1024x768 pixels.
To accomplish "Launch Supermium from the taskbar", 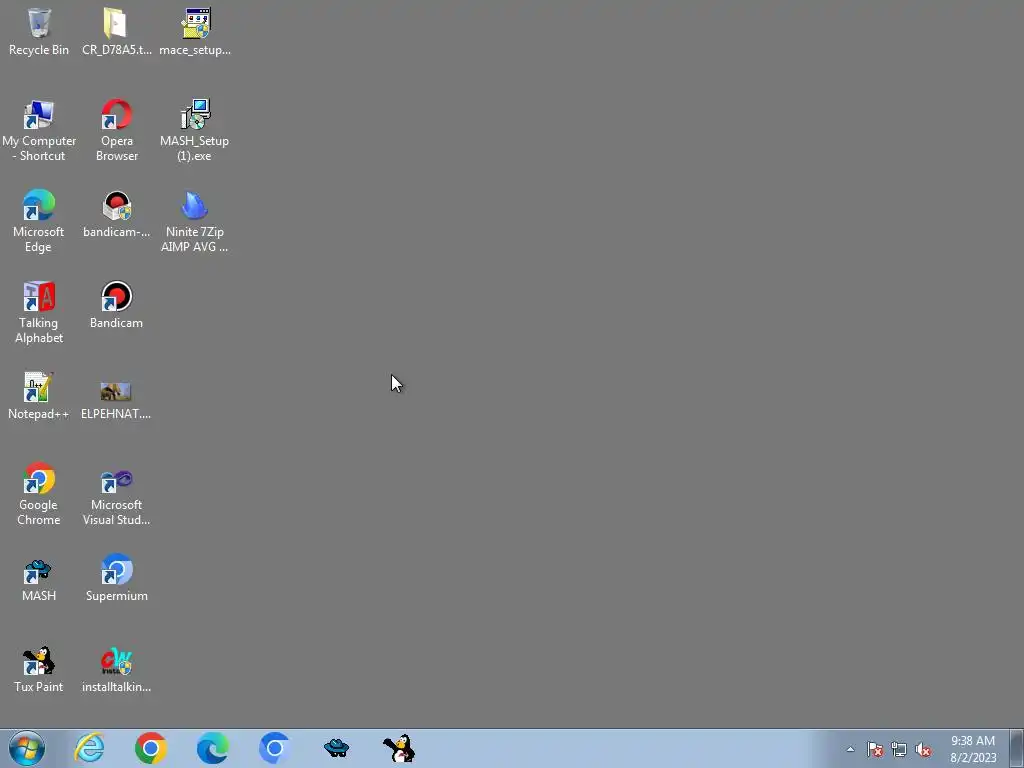I will click(x=274, y=748).
